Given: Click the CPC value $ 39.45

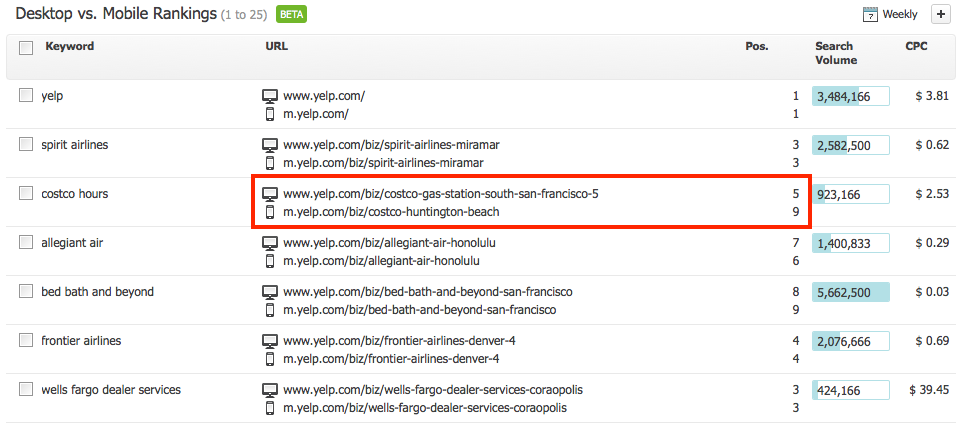Looking at the screenshot, I should pyautogui.click(x=928, y=390).
